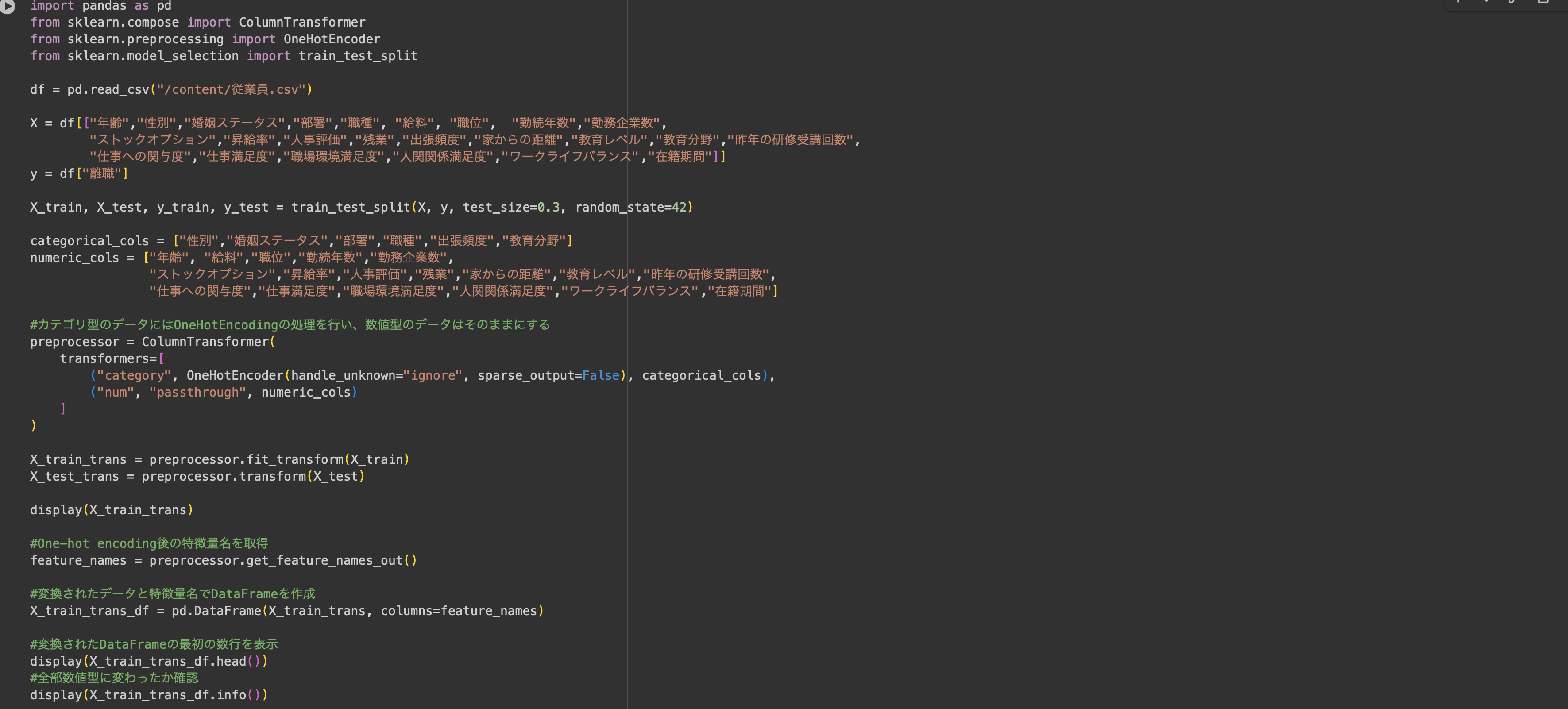
Task: Click the test_size=0.3 value
Action: (548, 208)
